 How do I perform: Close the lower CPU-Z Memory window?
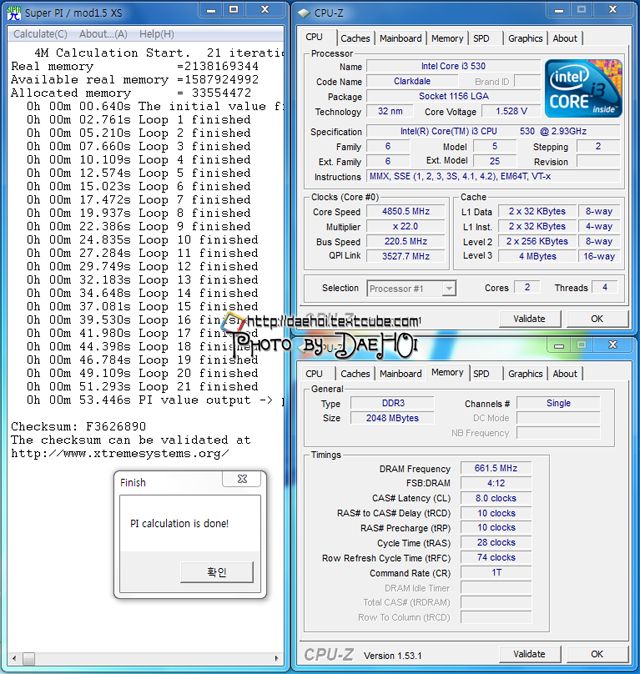click(x=613, y=345)
